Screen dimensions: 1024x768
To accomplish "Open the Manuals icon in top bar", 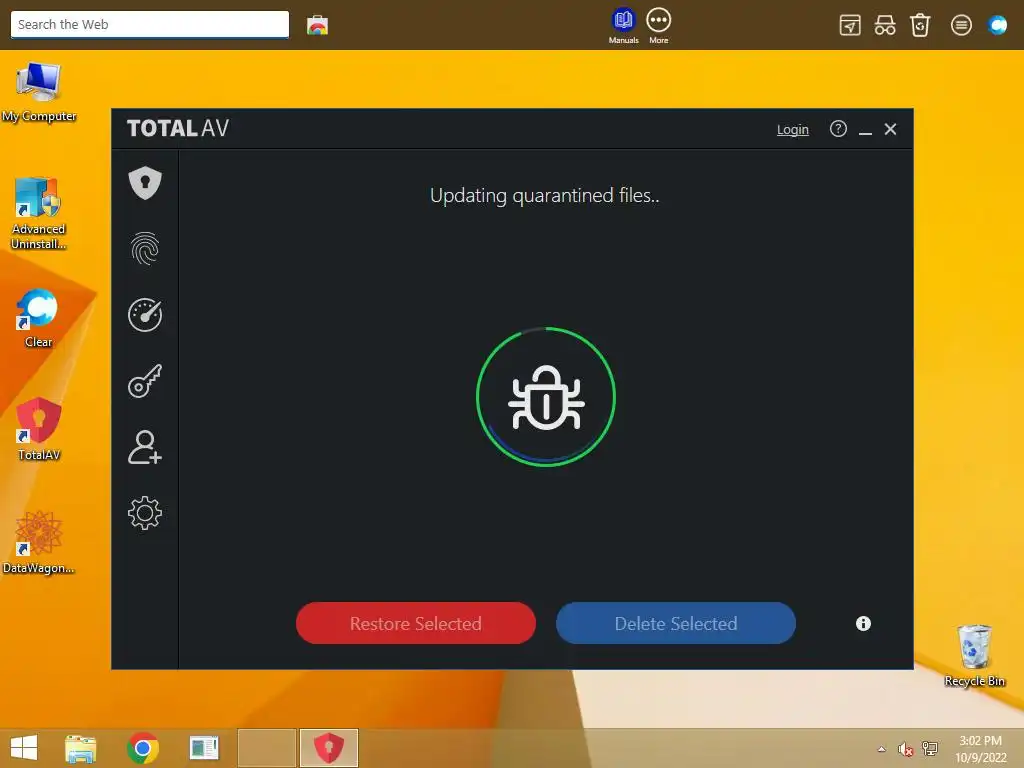I will coord(624,26).
